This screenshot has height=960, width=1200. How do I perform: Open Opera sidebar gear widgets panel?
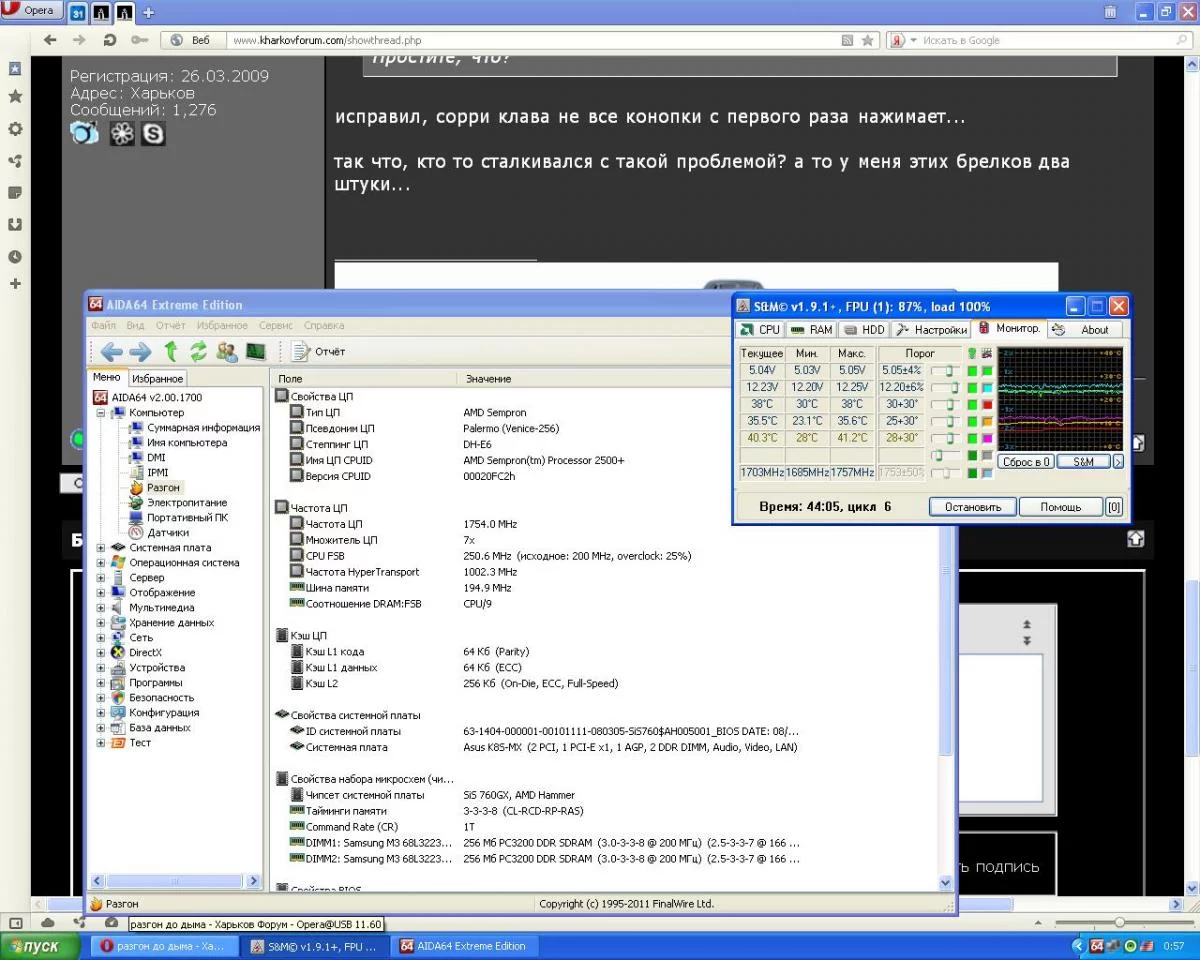(15, 129)
